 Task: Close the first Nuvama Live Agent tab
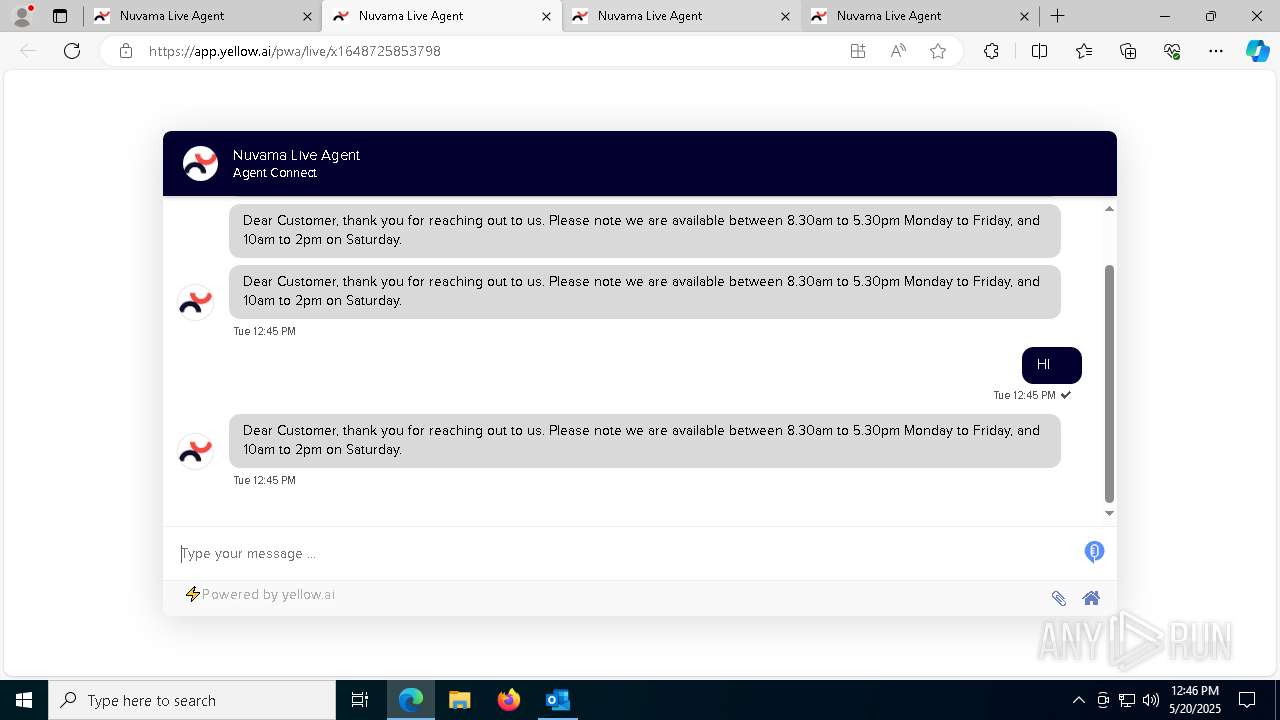307,16
